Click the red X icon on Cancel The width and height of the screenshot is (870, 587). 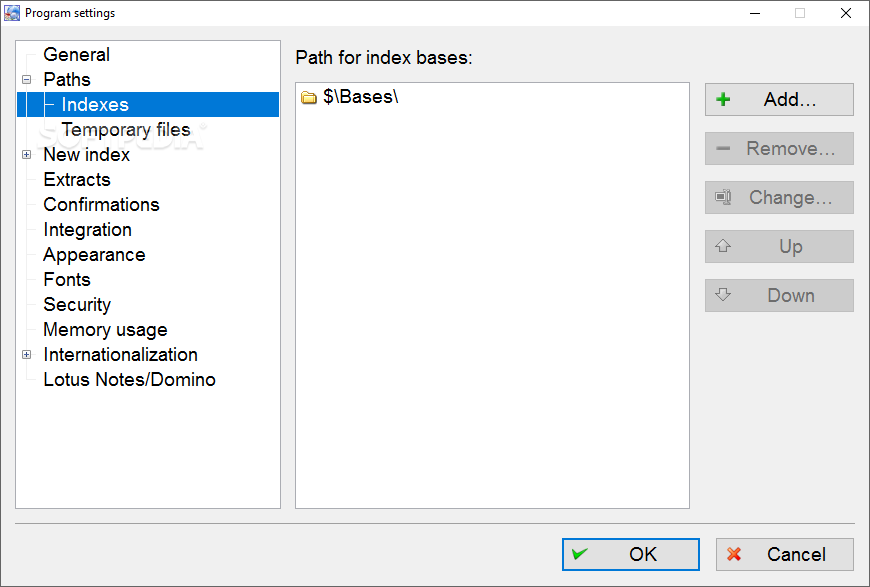(x=734, y=554)
